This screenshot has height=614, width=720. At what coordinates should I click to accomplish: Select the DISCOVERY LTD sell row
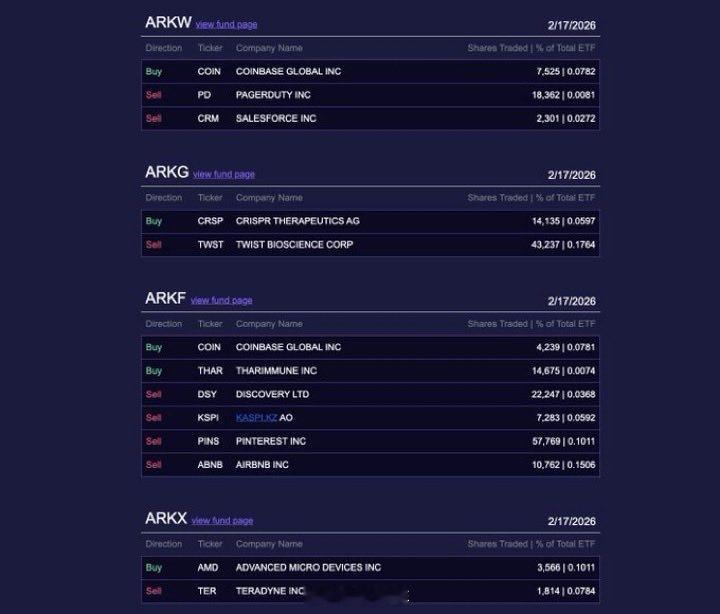click(x=371, y=394)
